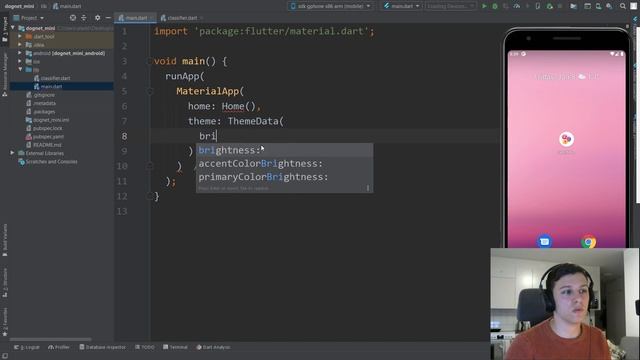Choose the primaryColorBrightness: completion suggestion
The height and width of the screenshot is (360, 640).
pyautogui.click(x=284, y=177)
